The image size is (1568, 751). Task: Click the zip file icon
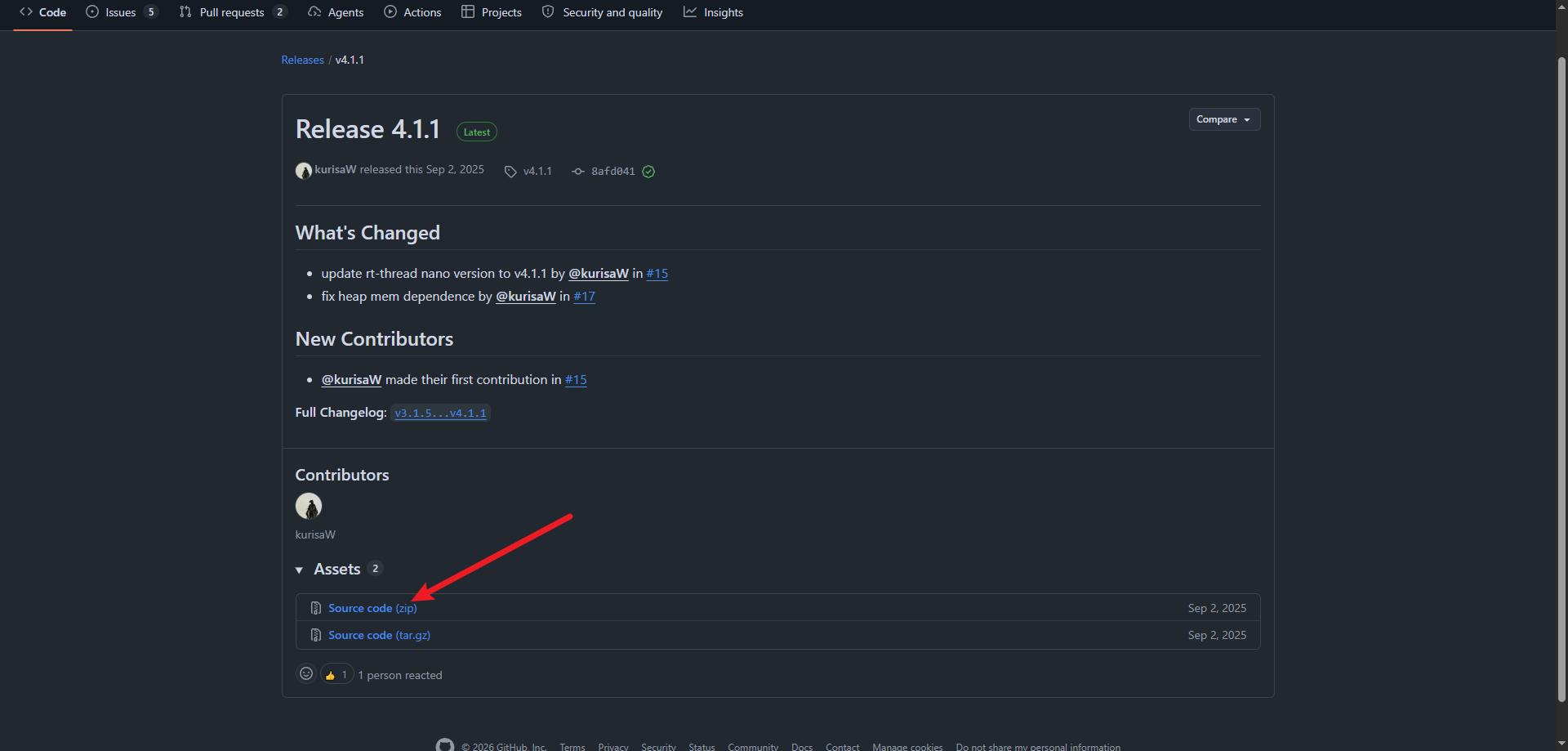click(316, 608)
